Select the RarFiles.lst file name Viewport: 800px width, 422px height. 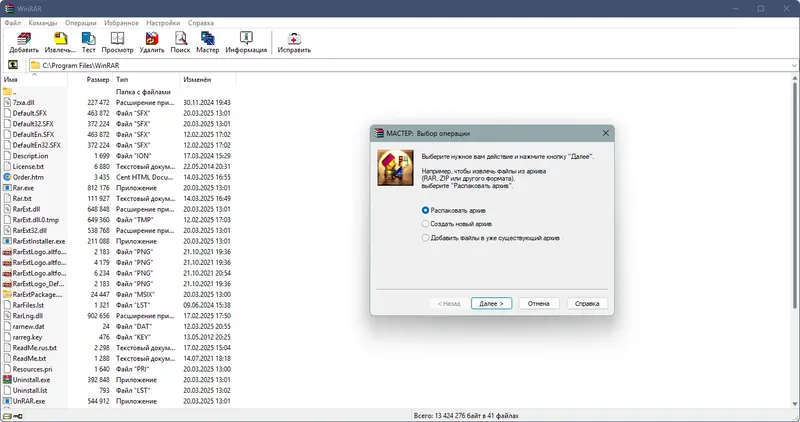[x=28, y=305]
